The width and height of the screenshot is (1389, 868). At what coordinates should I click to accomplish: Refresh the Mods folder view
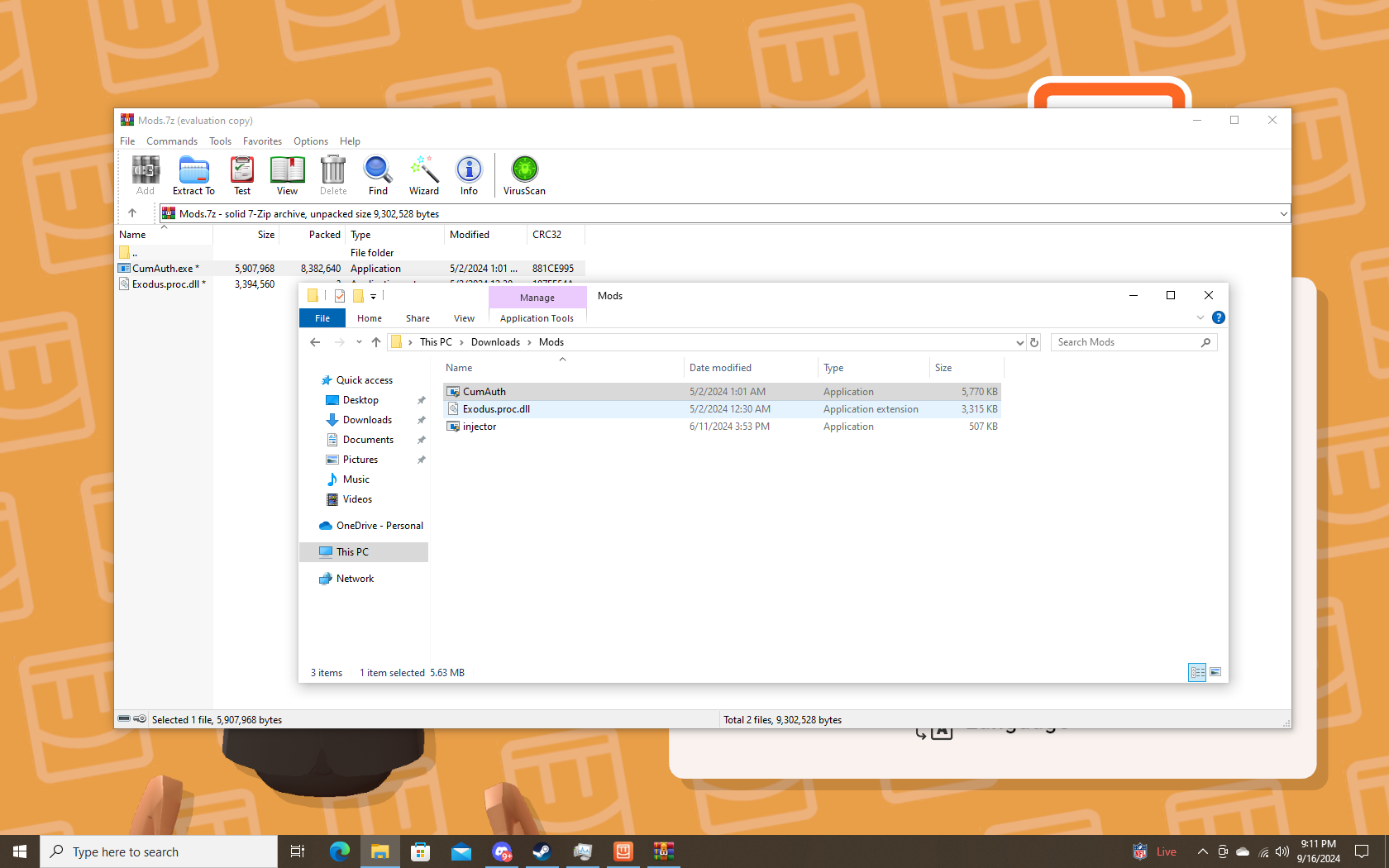pyautogui.click(x=1034, y=342)
